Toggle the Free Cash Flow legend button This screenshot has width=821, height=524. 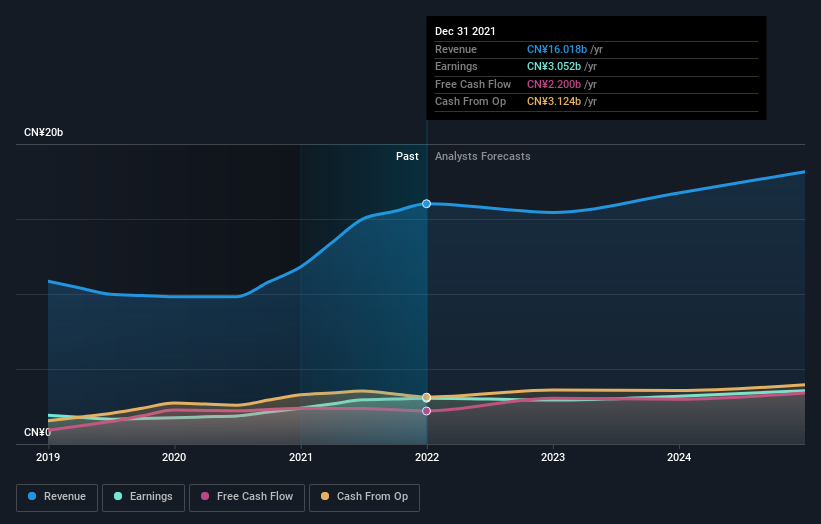pyautogui.click(x=247, y=497)
